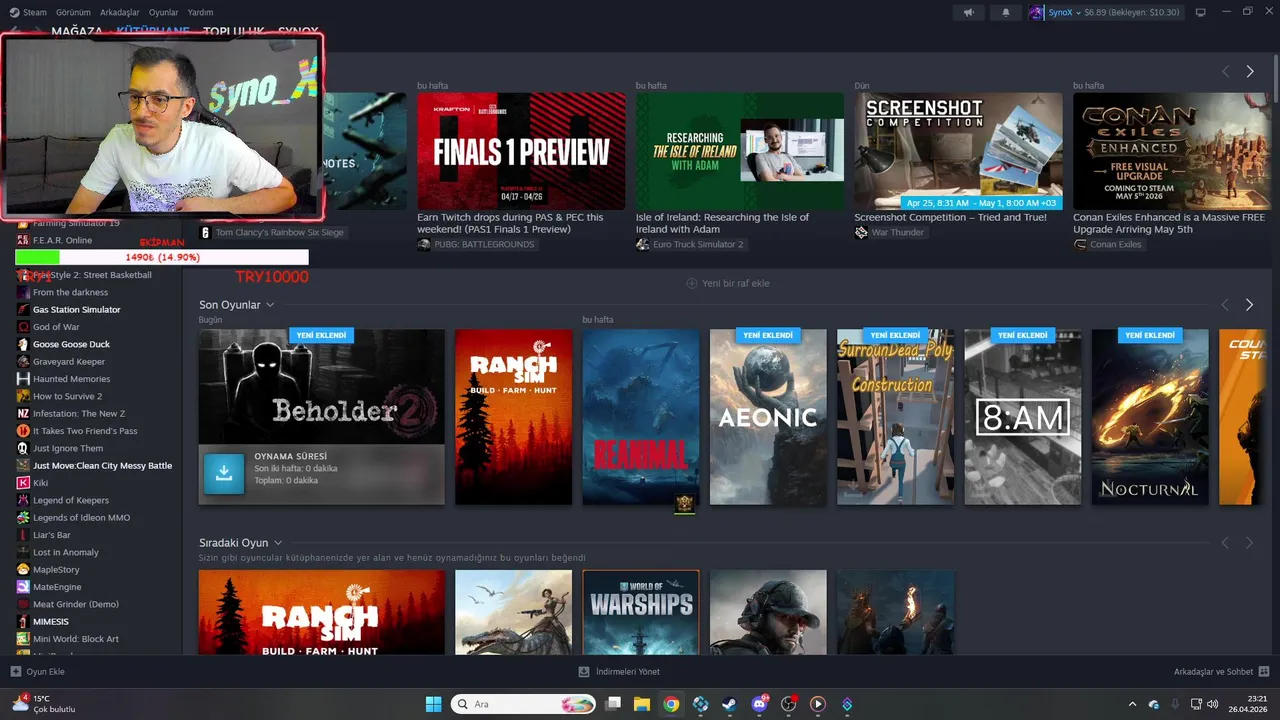Click the Steam taskbar icon
This screenshot has width=1280, height=720.
(x=730, y=704)
